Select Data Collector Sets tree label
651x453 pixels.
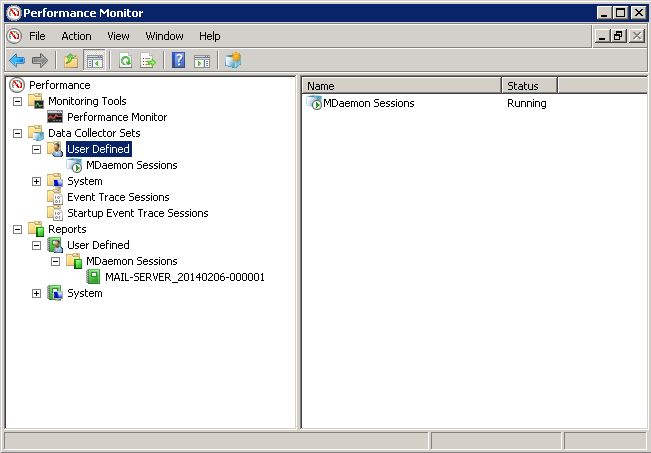click(x=94, y=133)
